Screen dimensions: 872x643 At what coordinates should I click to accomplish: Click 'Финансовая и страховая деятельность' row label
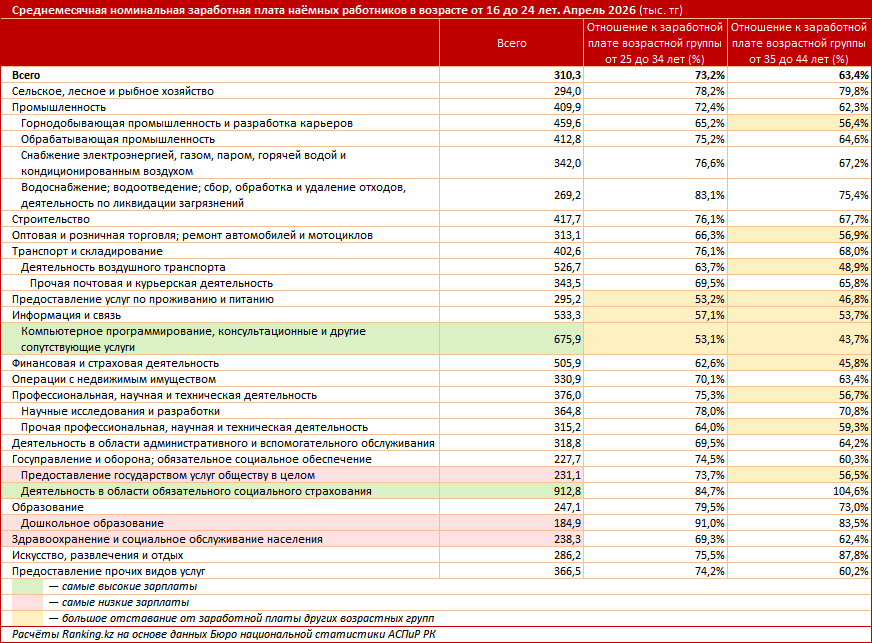(116, 364)
